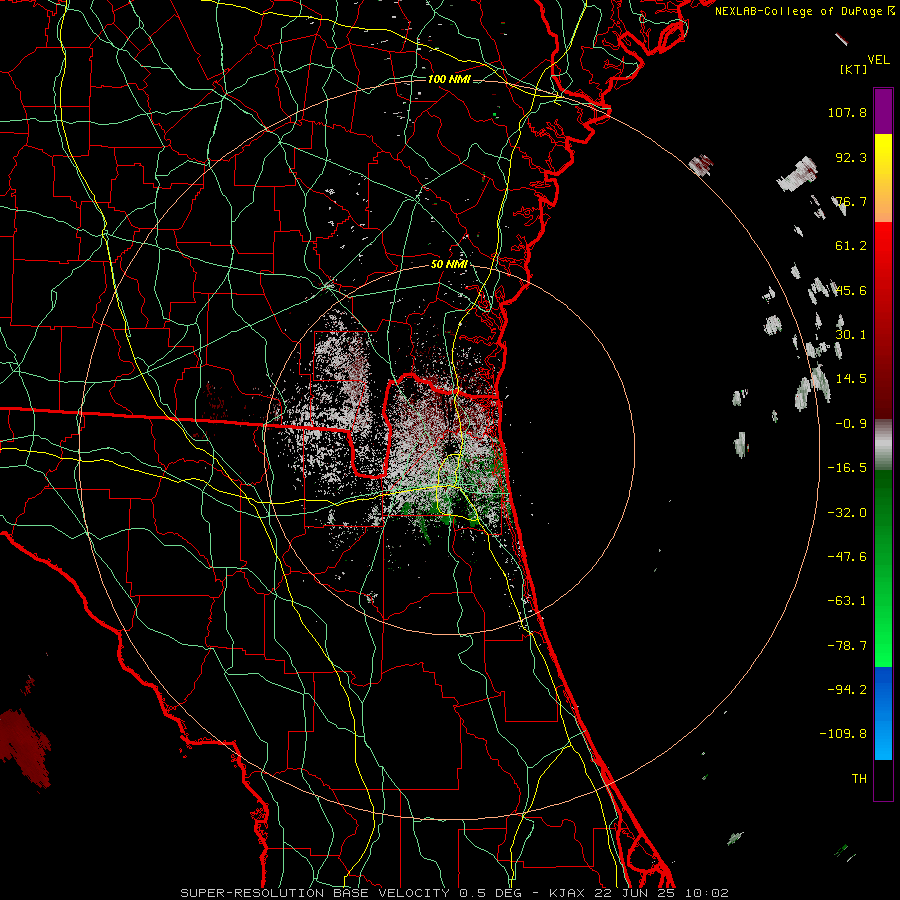900x900 pixels.
Task: Click the 107.8 legend value
Action: pyautogui.click(x=847, y=112)
